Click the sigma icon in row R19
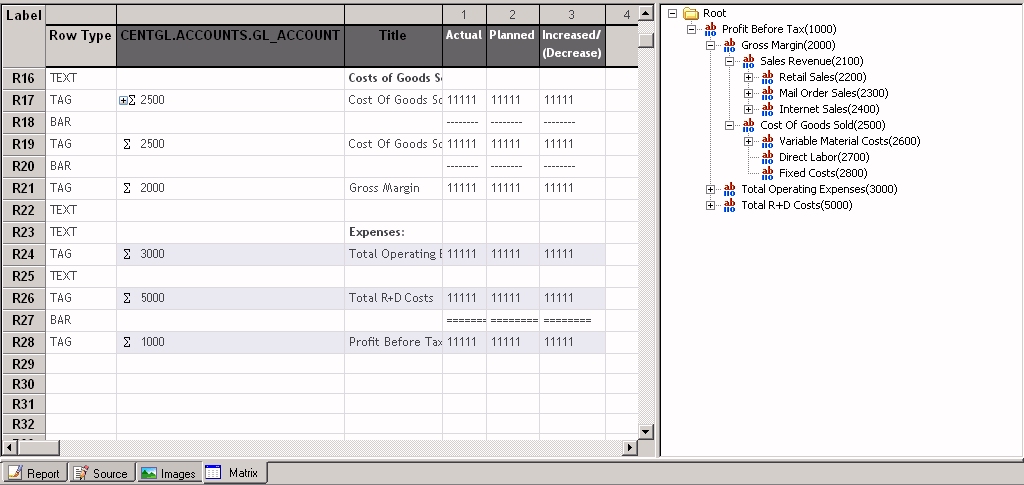This screenshot has height=485, width=1024. (x=127, y=144)
